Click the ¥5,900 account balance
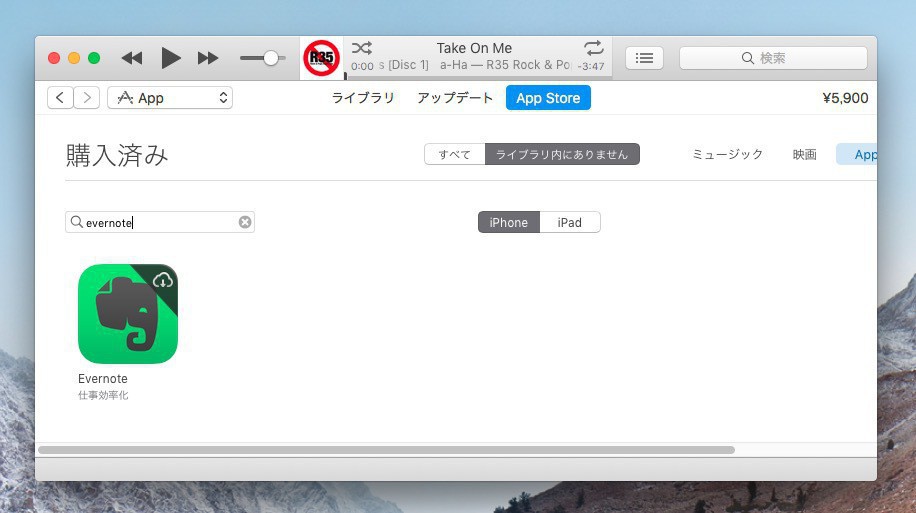Viewport: 916px width, 513px height. click(x=844, y=98)
